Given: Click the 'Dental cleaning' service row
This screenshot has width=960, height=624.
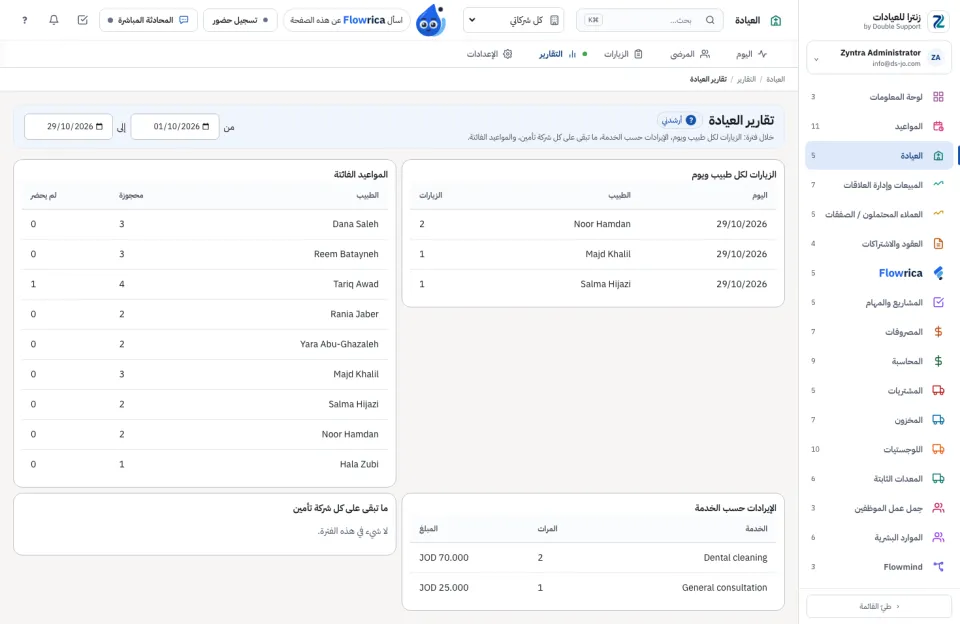Looking at the screenshot, I should tap(593, 558).
